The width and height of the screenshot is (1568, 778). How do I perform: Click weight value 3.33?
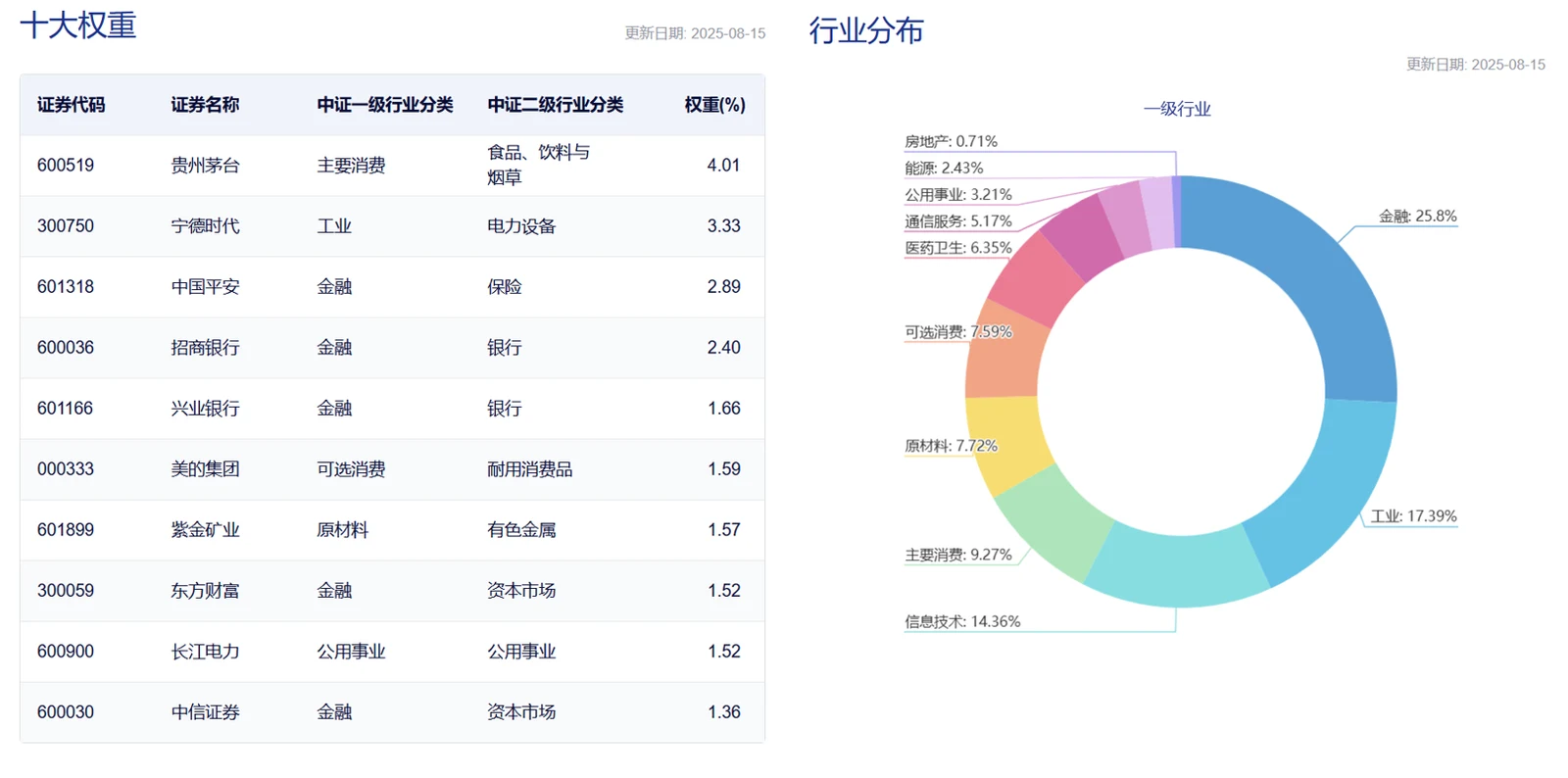coord(723,225)
